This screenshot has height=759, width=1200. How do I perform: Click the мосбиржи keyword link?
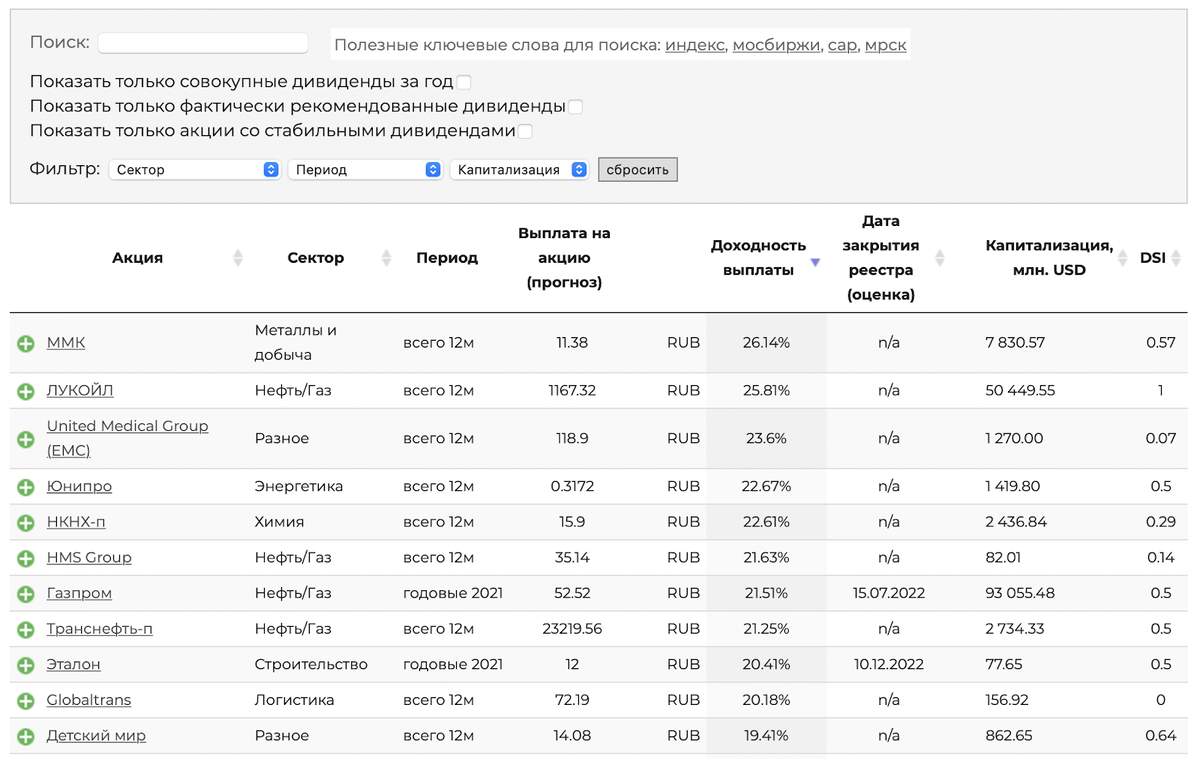pyautogui.click(x=776, y=45)
